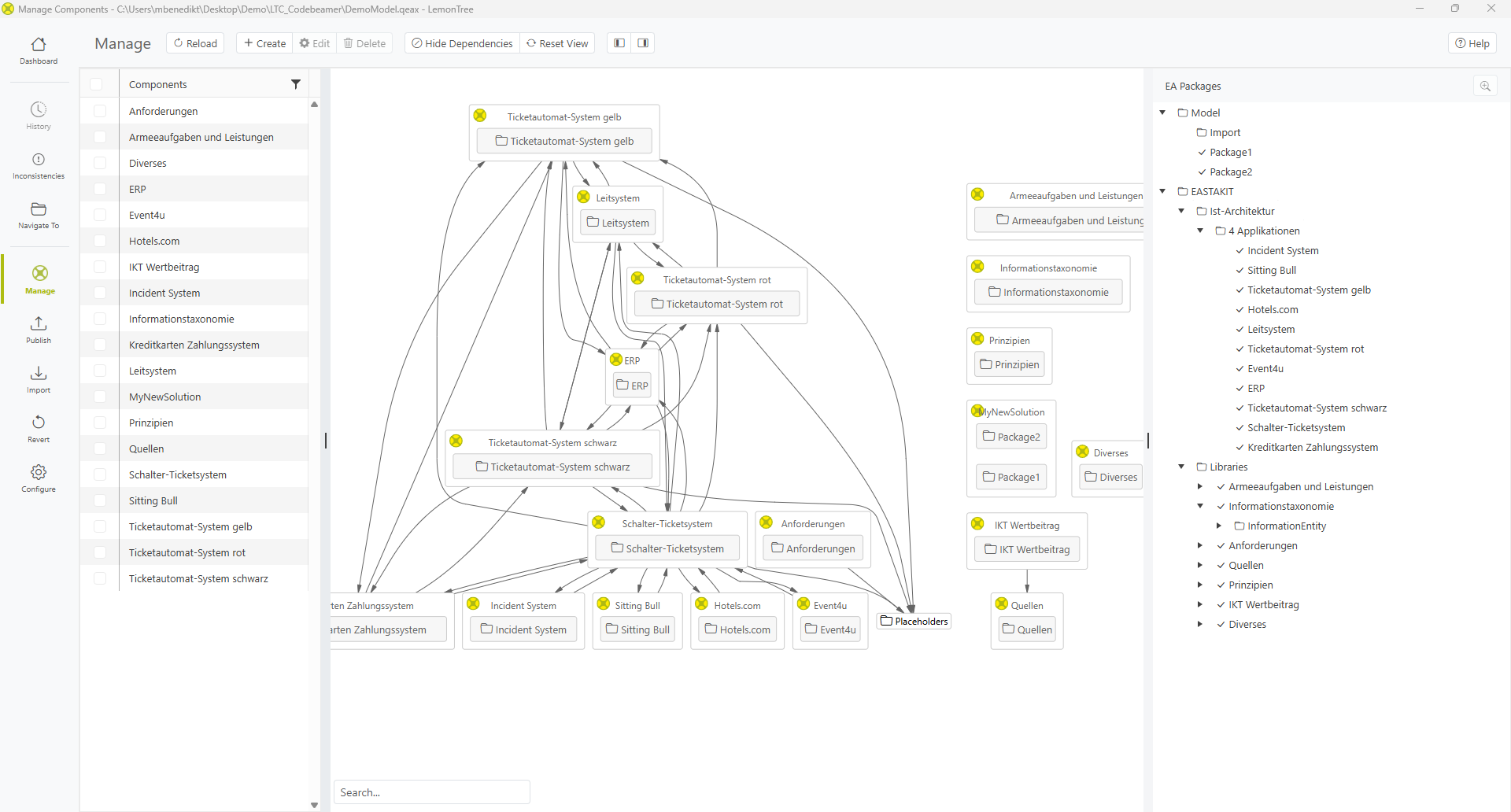Viewport: 1511px width, 812px height.
Task: Expand the Anforderungen library node
Action: coord(1199,545)
